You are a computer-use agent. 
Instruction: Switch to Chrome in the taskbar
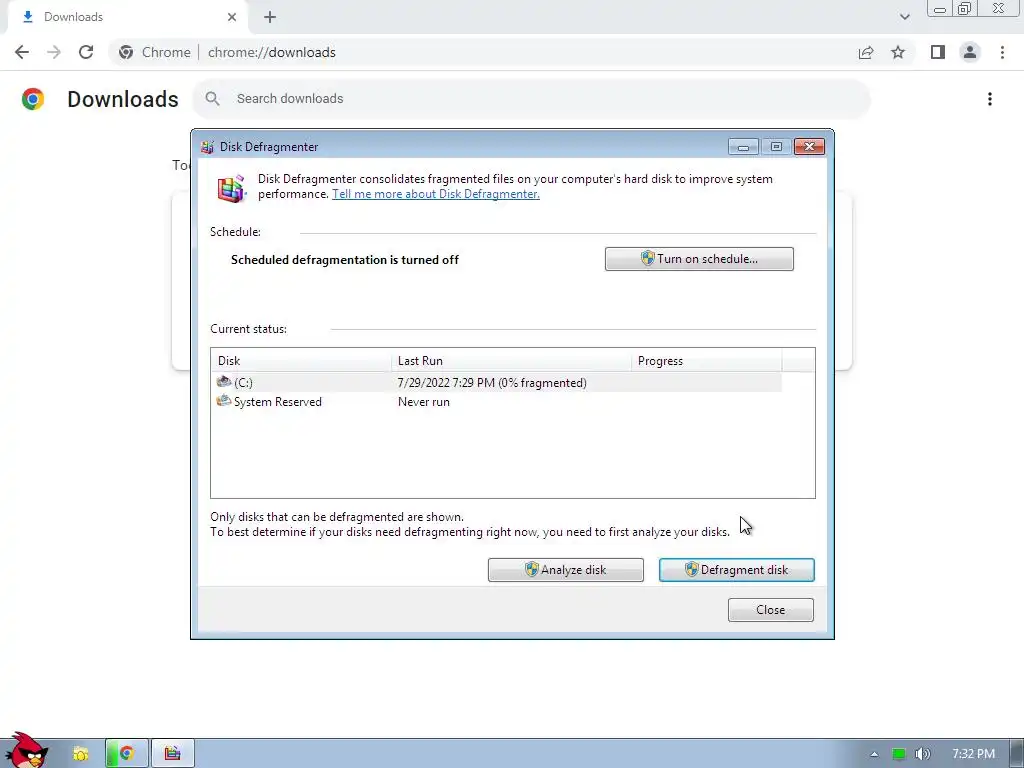127,754
